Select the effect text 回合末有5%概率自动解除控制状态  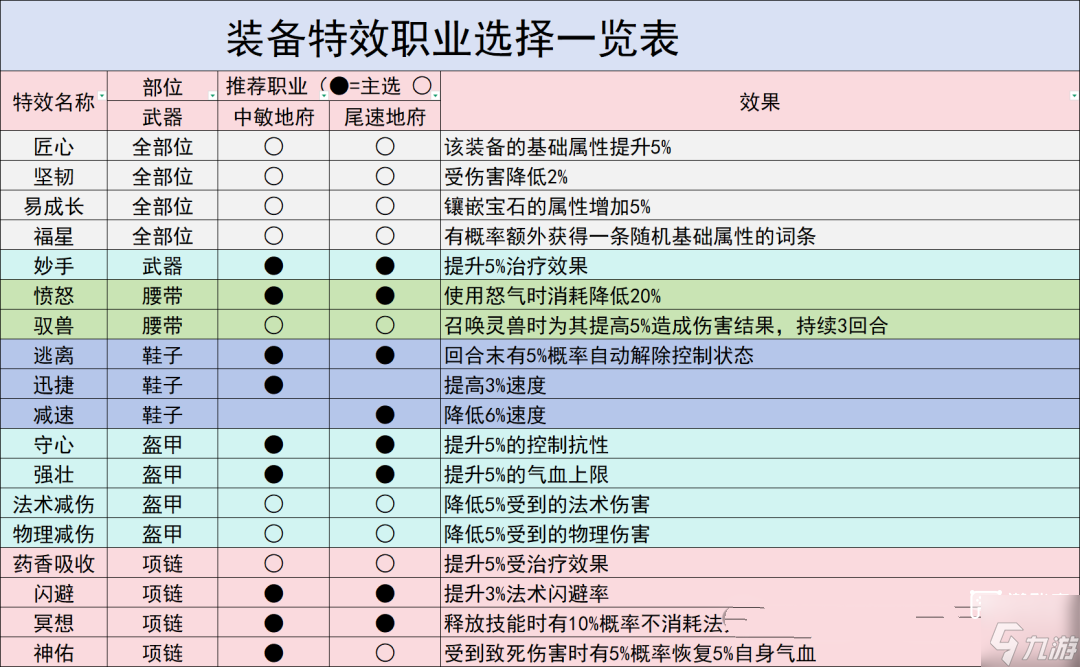pyautogui.click(x=599, y=355)
